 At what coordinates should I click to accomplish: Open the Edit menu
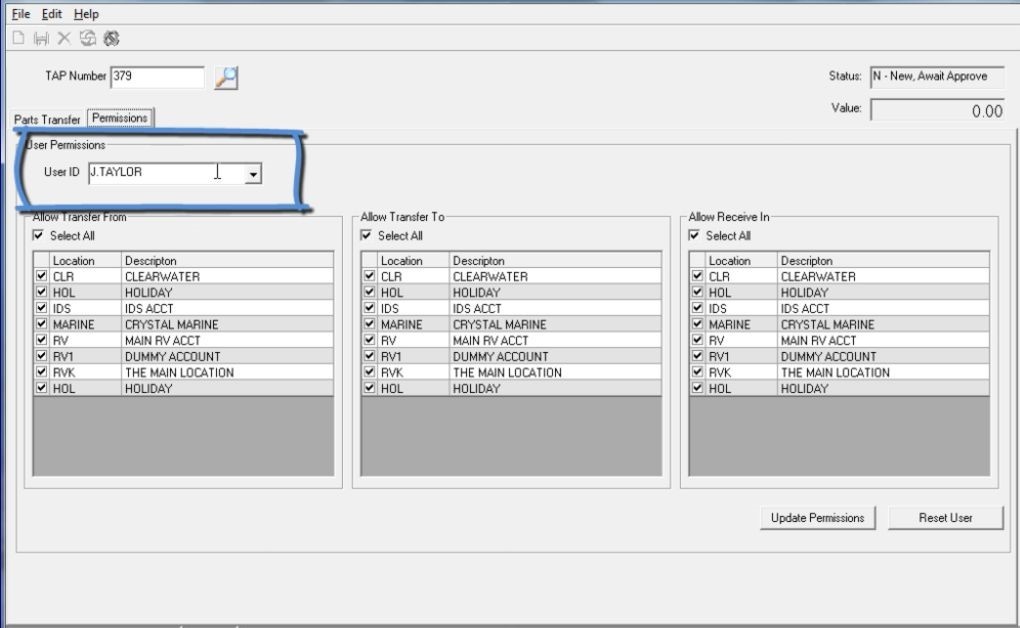[x=51, y=14]
